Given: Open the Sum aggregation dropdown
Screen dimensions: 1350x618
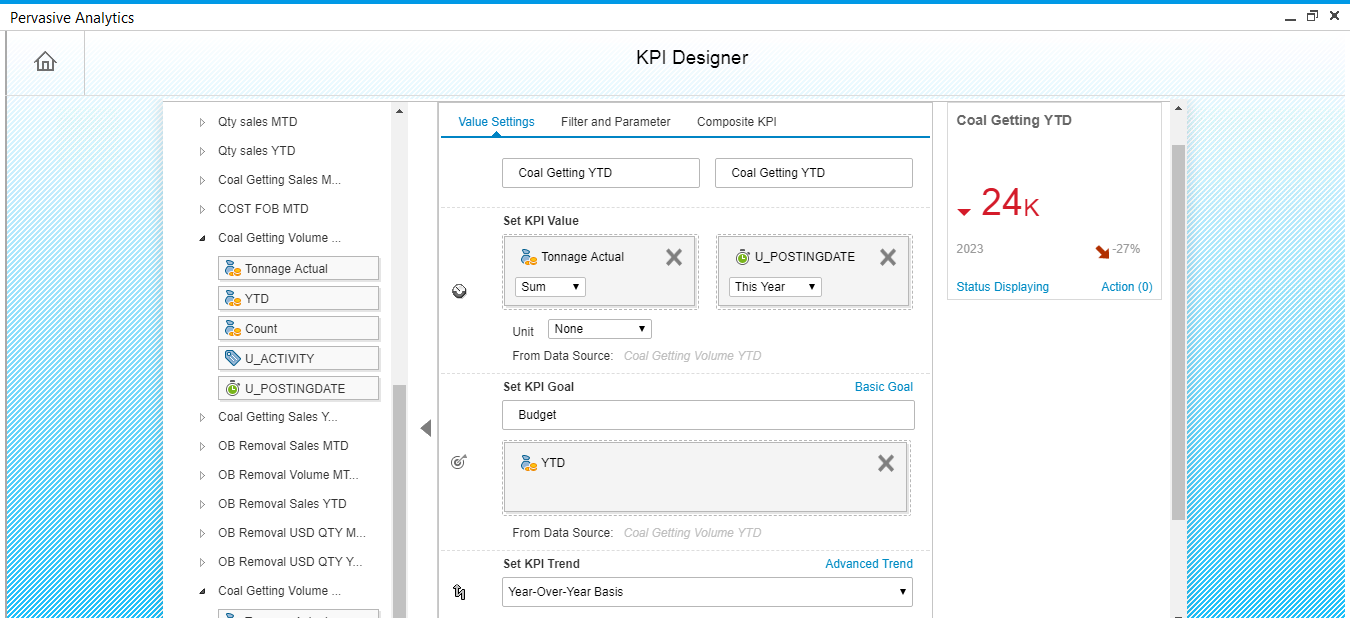Looking at the screenshot, I should pyautogui.click(x=550, y=287).
